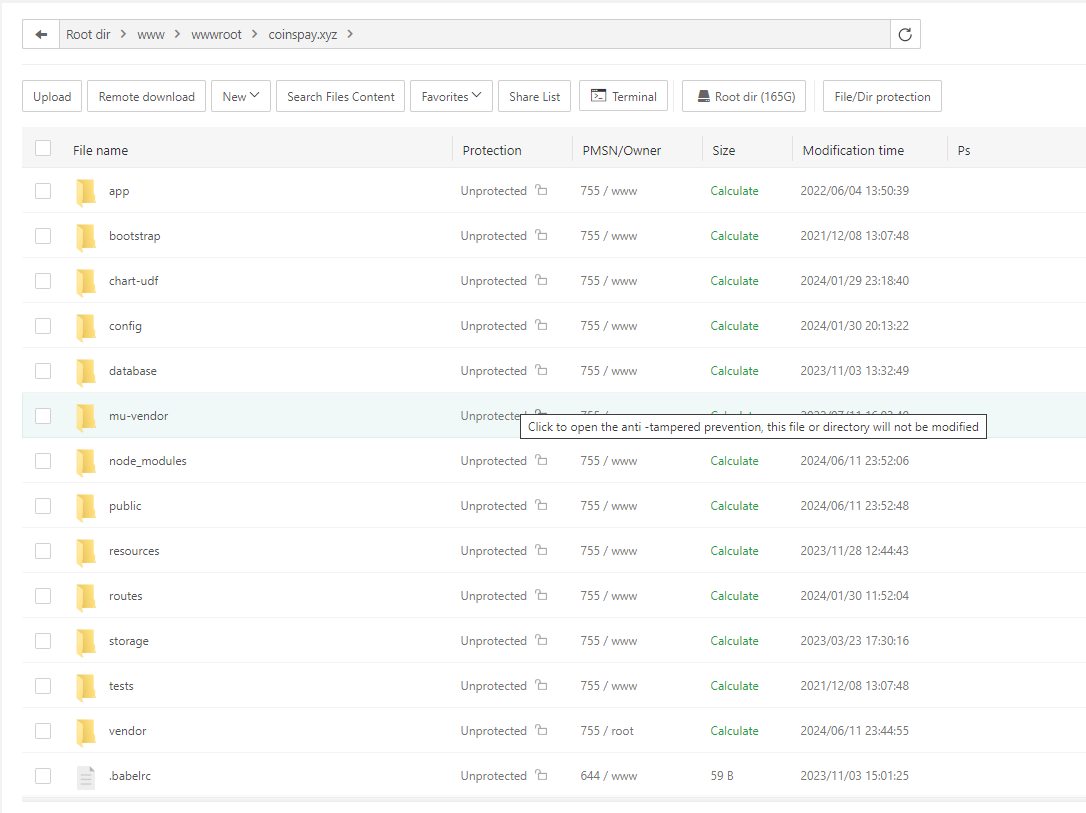Click the storage folder icon
This screenshot has width=1086, height=813.
point(86,641)
